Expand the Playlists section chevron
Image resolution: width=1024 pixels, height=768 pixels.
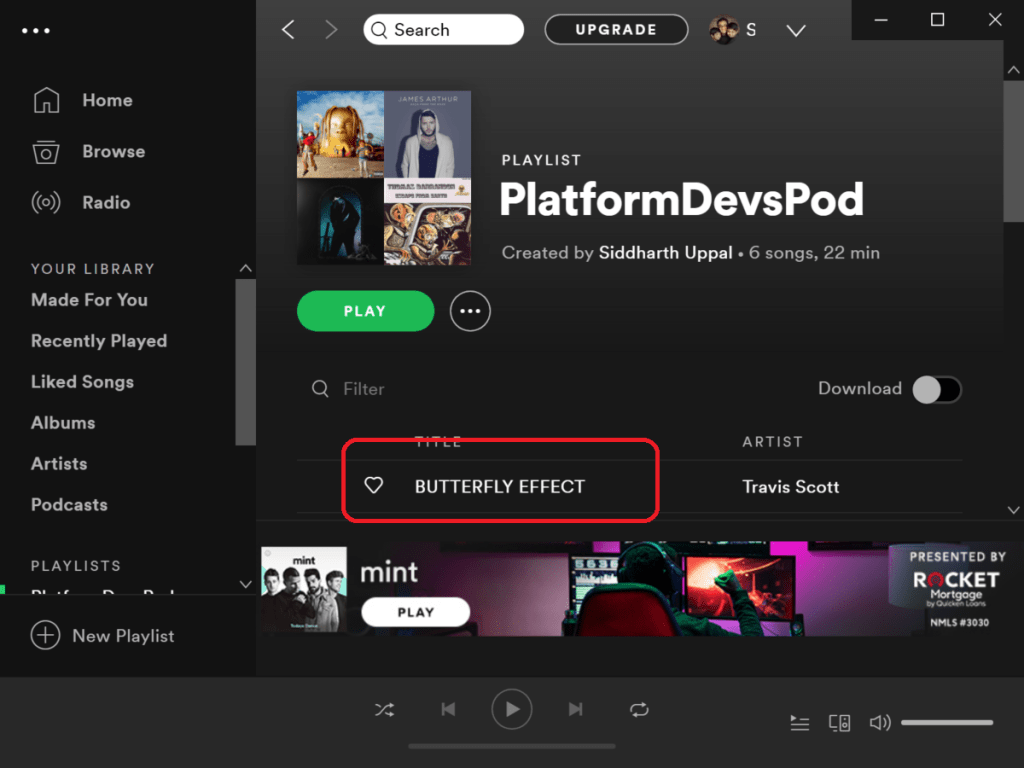tap(245, 584)
